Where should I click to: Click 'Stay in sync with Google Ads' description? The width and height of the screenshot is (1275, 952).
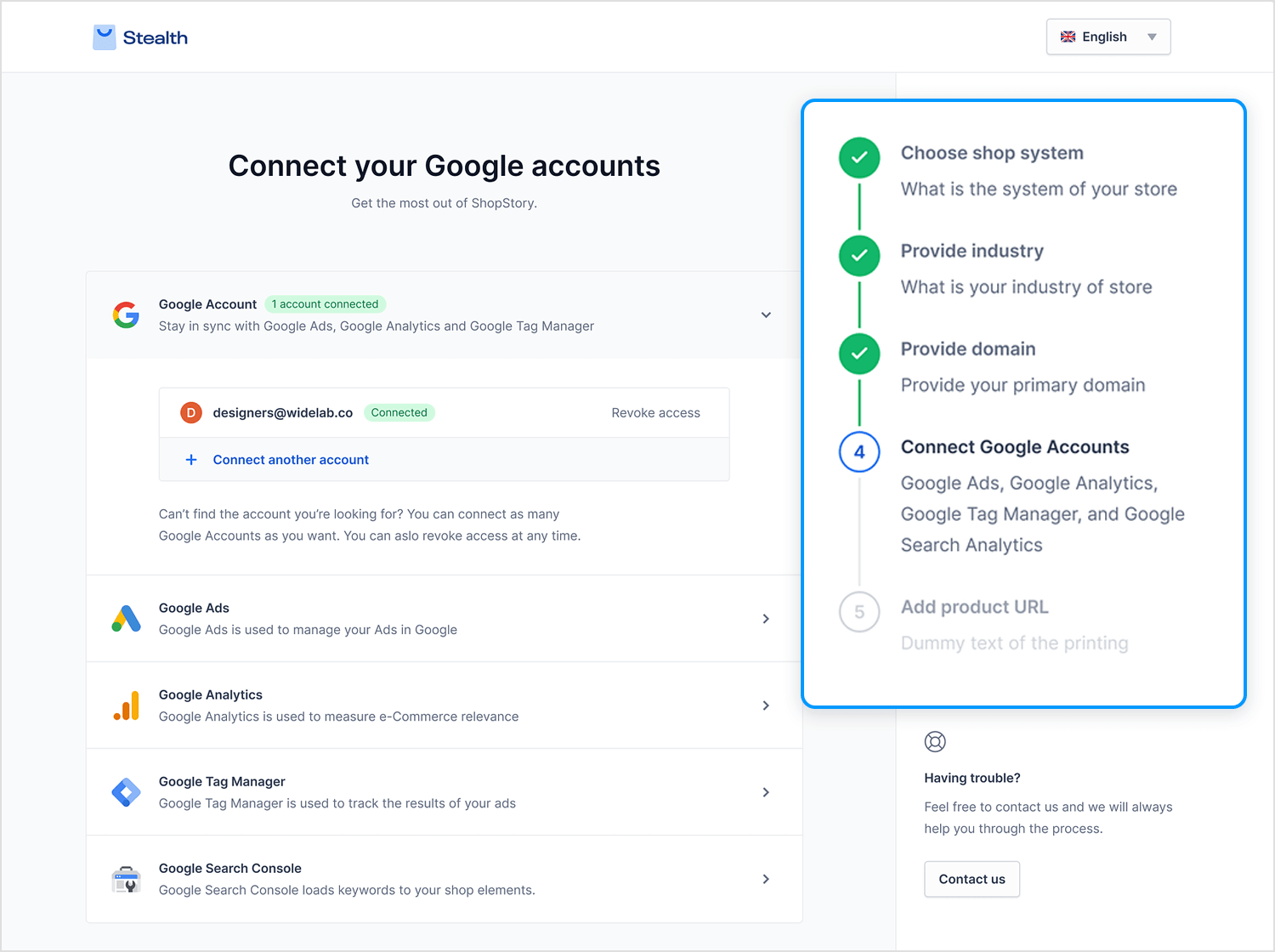[376, 326]
